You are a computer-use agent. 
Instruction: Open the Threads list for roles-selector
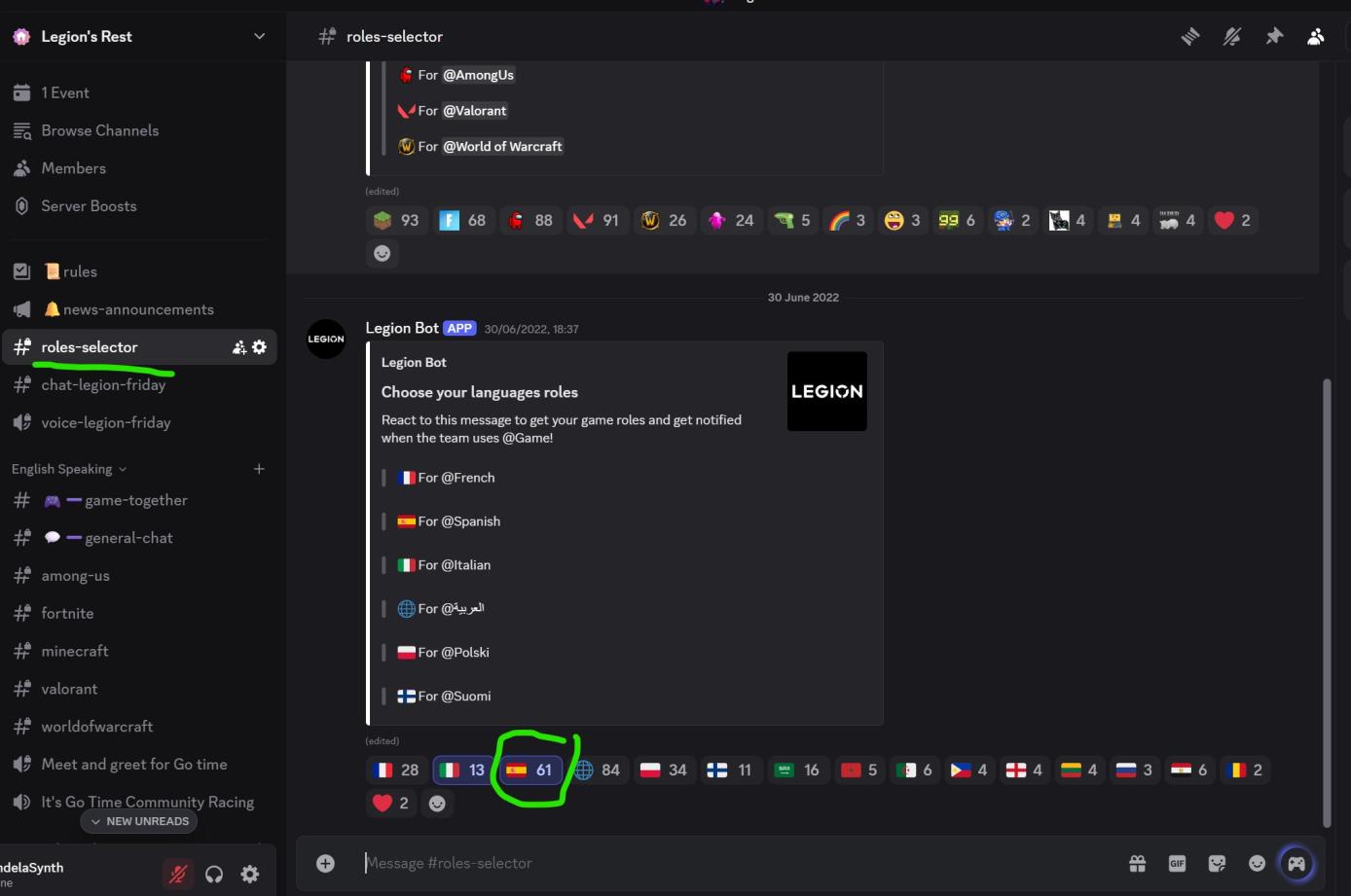(x=1189, y=36)
